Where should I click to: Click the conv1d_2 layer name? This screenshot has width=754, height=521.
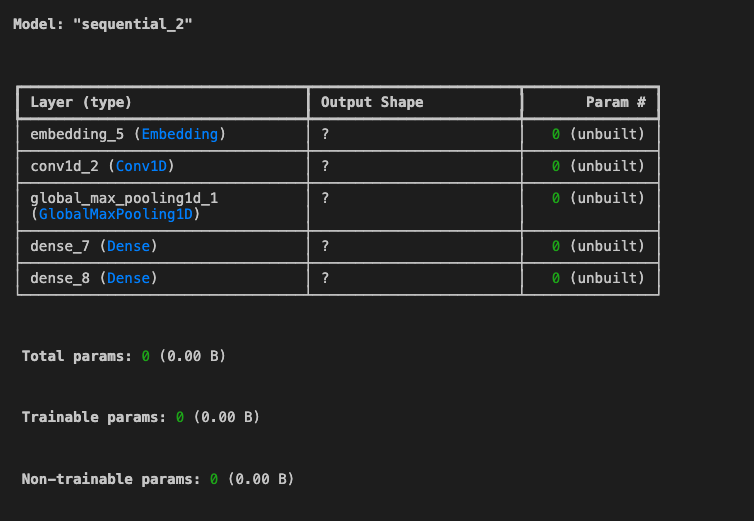click(x=64, y=166)
